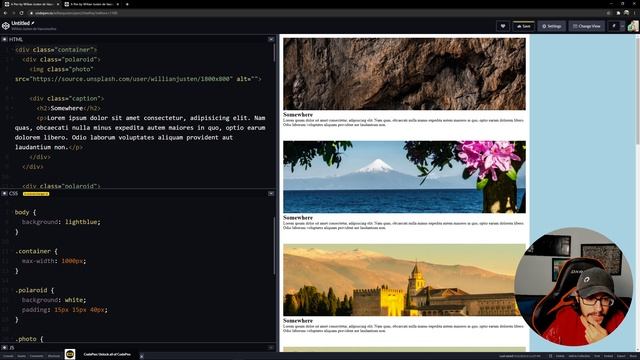Click the Untitled pen title

click(x=20, y=23)
